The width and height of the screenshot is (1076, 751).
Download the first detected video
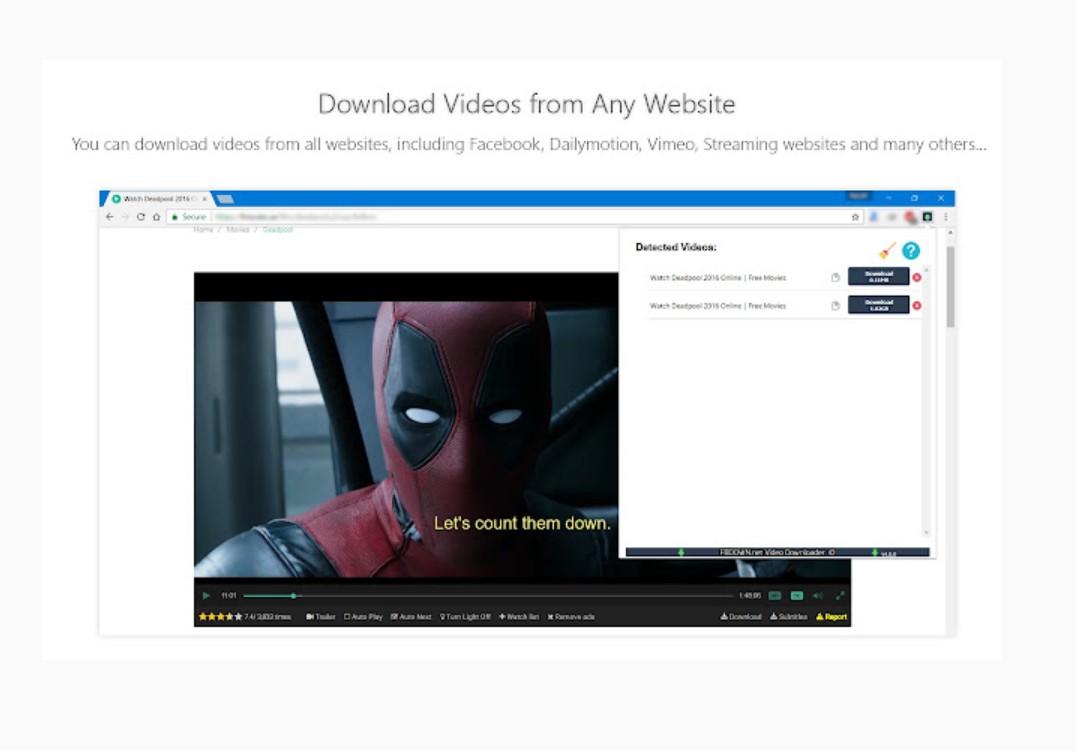878,277
